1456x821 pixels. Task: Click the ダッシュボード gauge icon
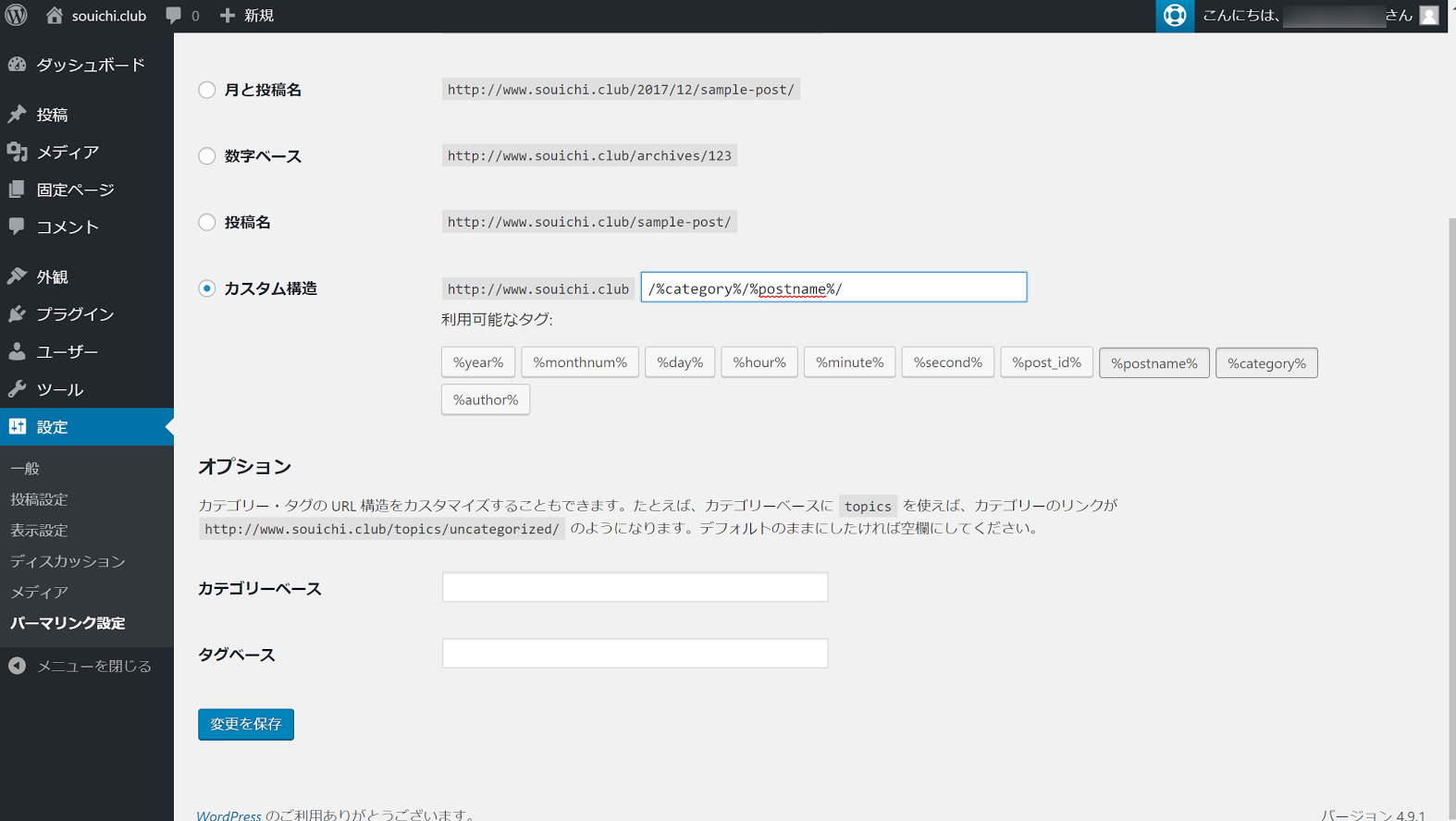coord(18,65)
